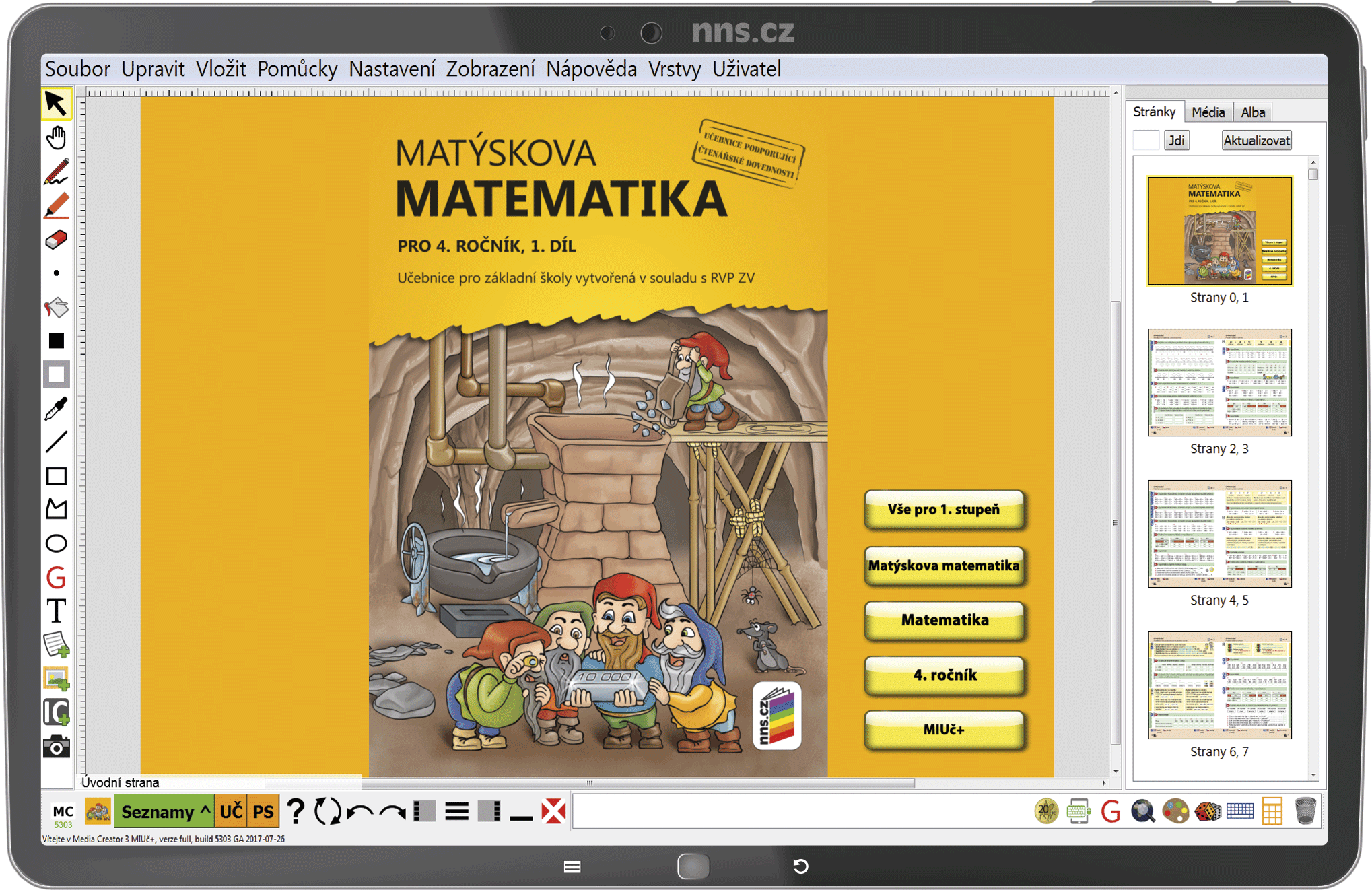Pick the eraser tool
The image size is (1372, 890).
pos(57,240)
